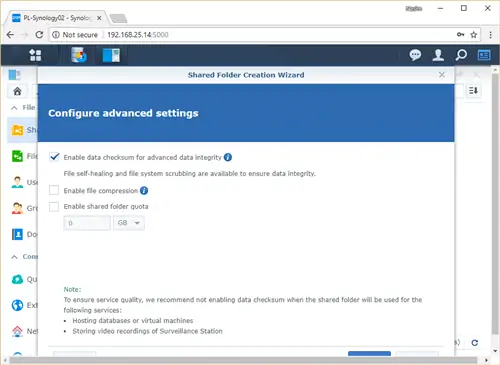Close the PL-Synology02 browser tab
The height and width of the screenshot is (365, 500).
pyautogui.click(x=99, y=18)
